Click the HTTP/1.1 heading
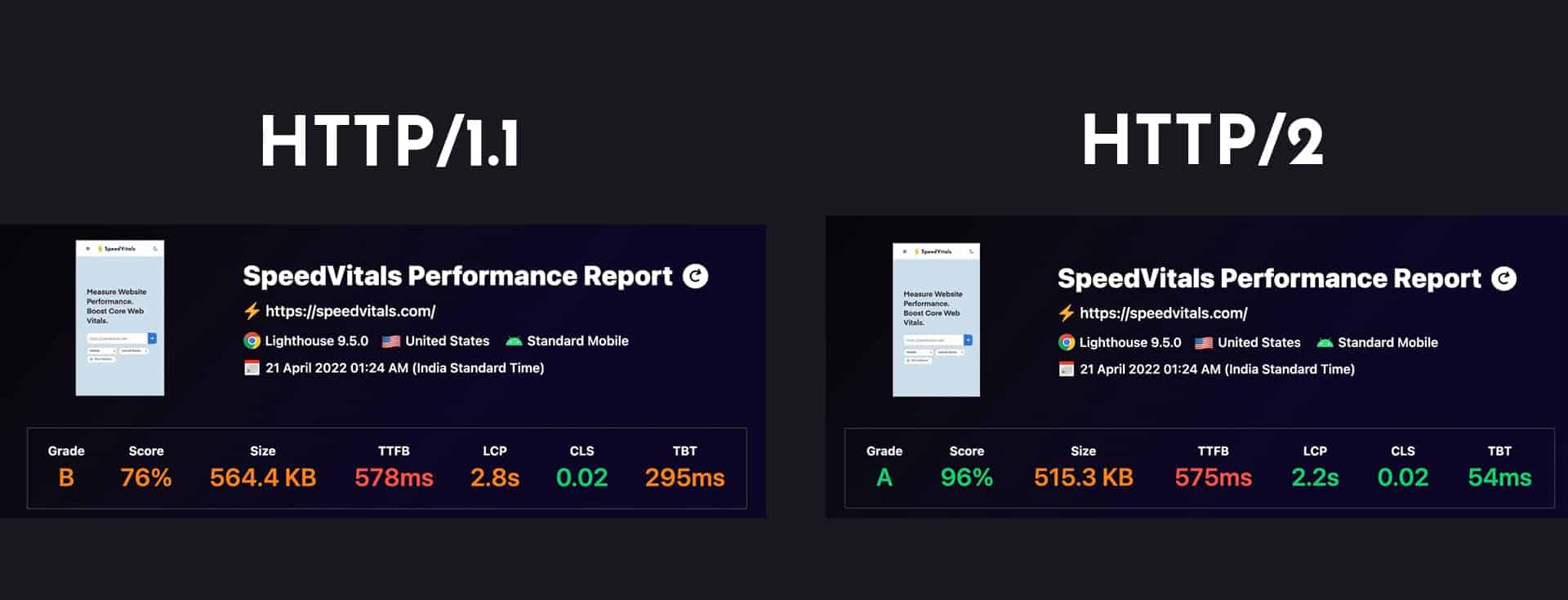Screen dimensions: 1568x600 (x=390, y=141)
